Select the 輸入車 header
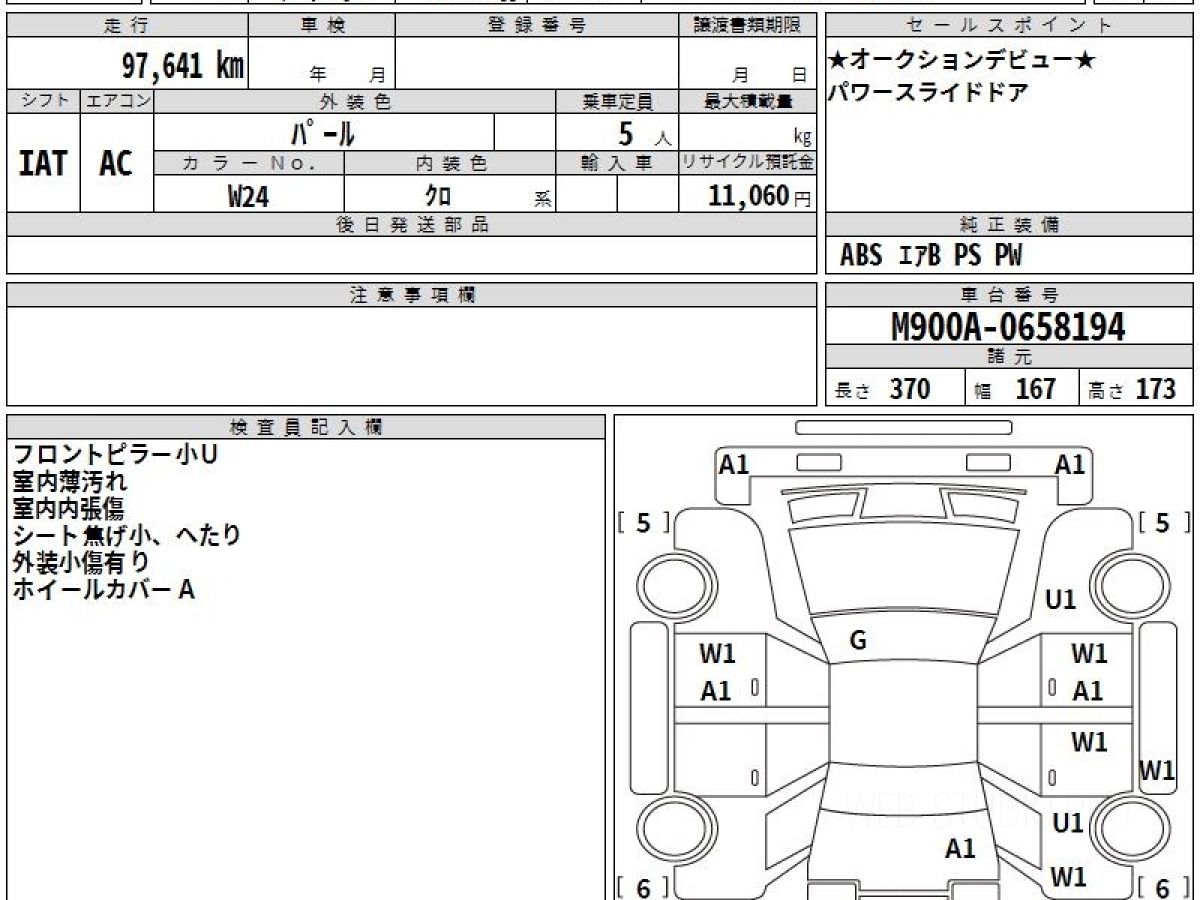Viewport: 1200px width, 900px height. (x=617, y=163)
